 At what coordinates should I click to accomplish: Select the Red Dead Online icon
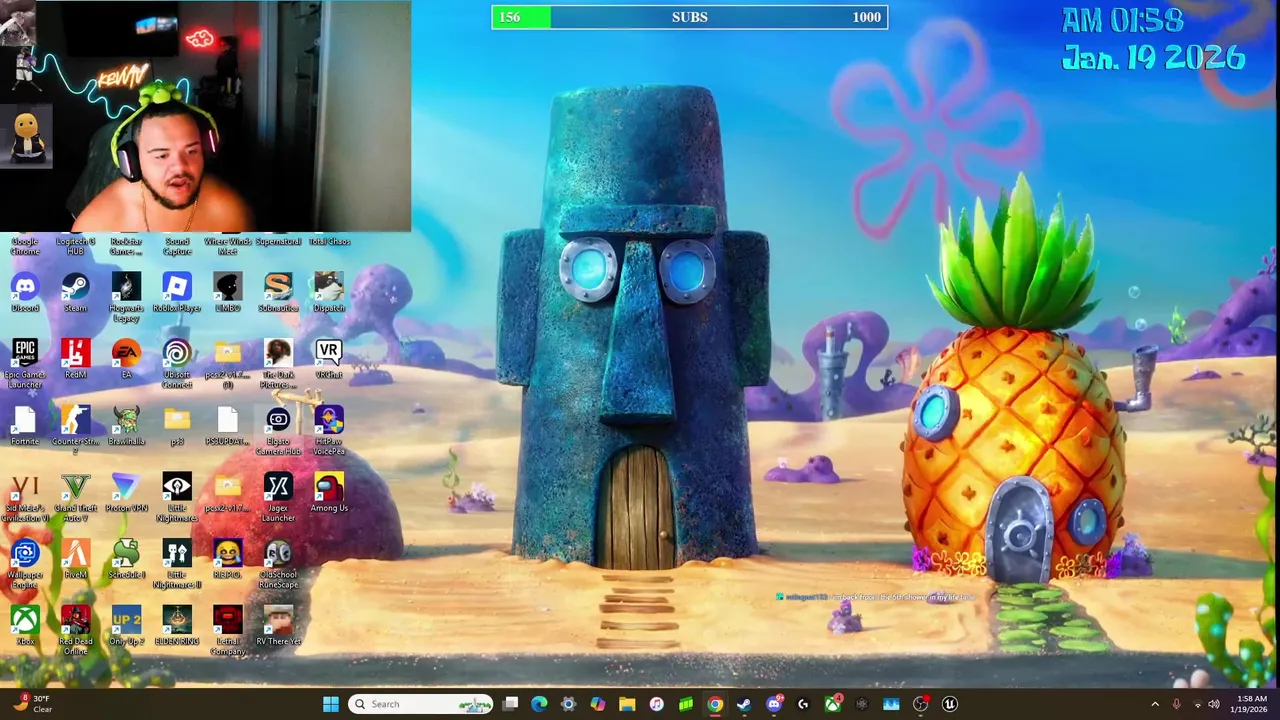[x=76, y=630]
